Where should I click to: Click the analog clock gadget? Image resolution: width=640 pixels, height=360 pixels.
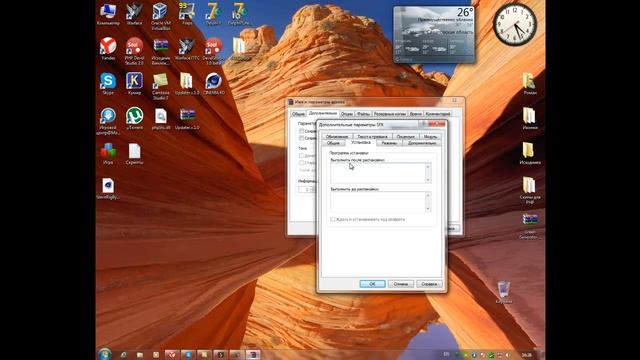tap(515, 24)
